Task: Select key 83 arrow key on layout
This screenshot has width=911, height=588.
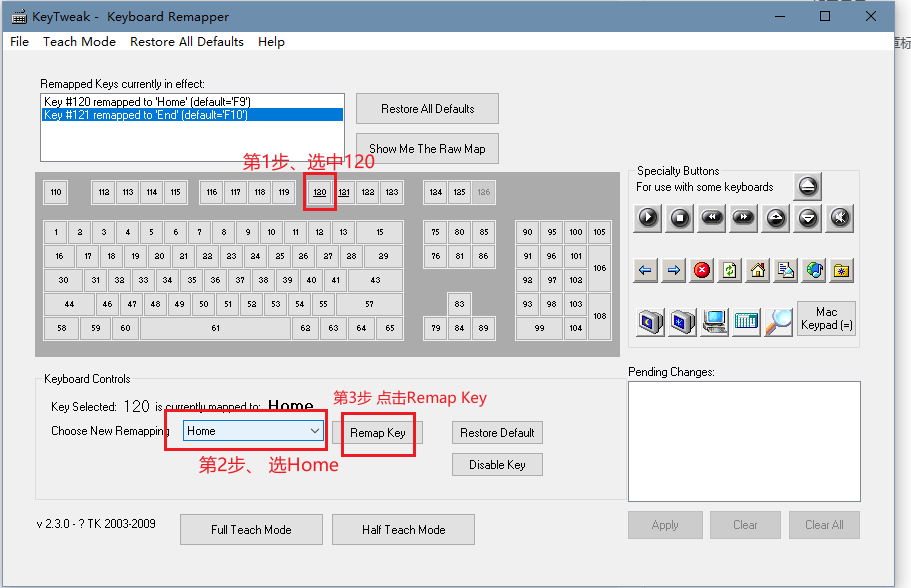Action: click(460, 304)
